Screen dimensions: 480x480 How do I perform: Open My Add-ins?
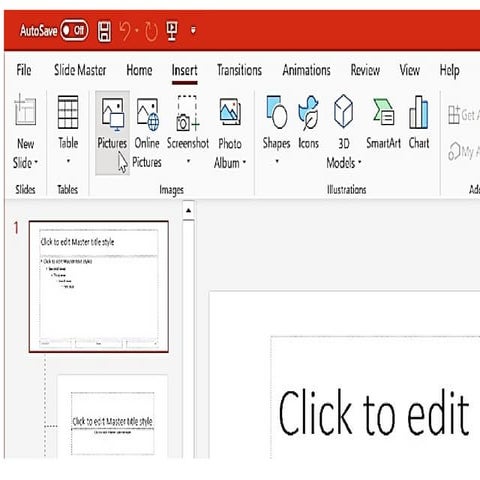coord(464,152)
